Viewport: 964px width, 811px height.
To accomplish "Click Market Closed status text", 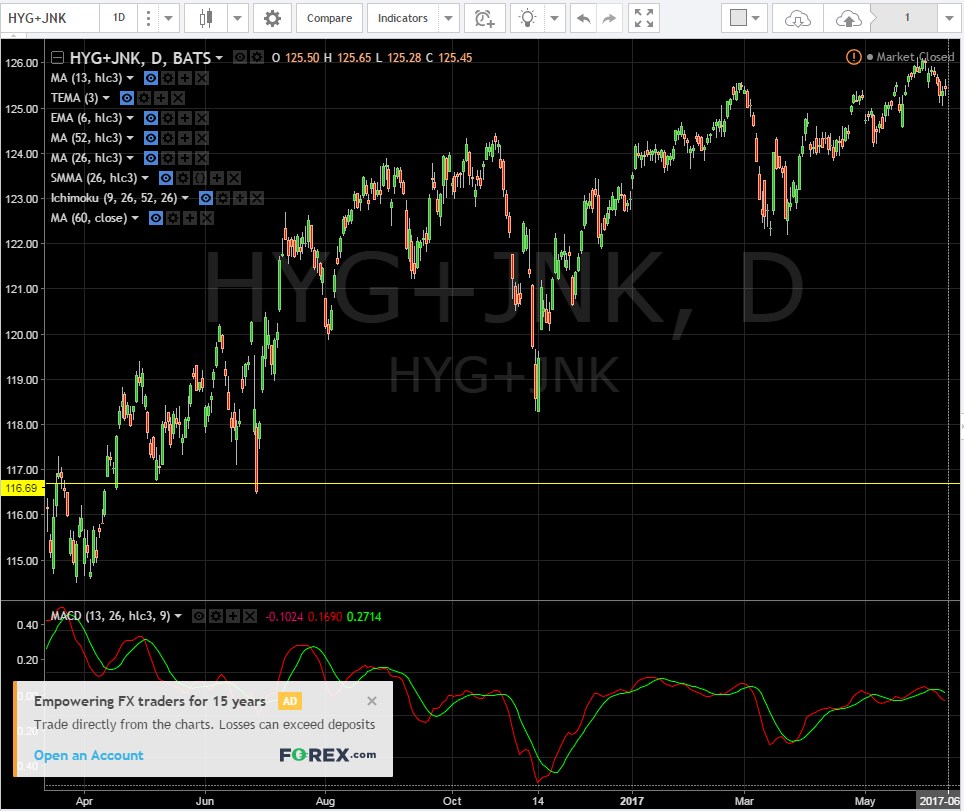I will (x=915, y=57).
